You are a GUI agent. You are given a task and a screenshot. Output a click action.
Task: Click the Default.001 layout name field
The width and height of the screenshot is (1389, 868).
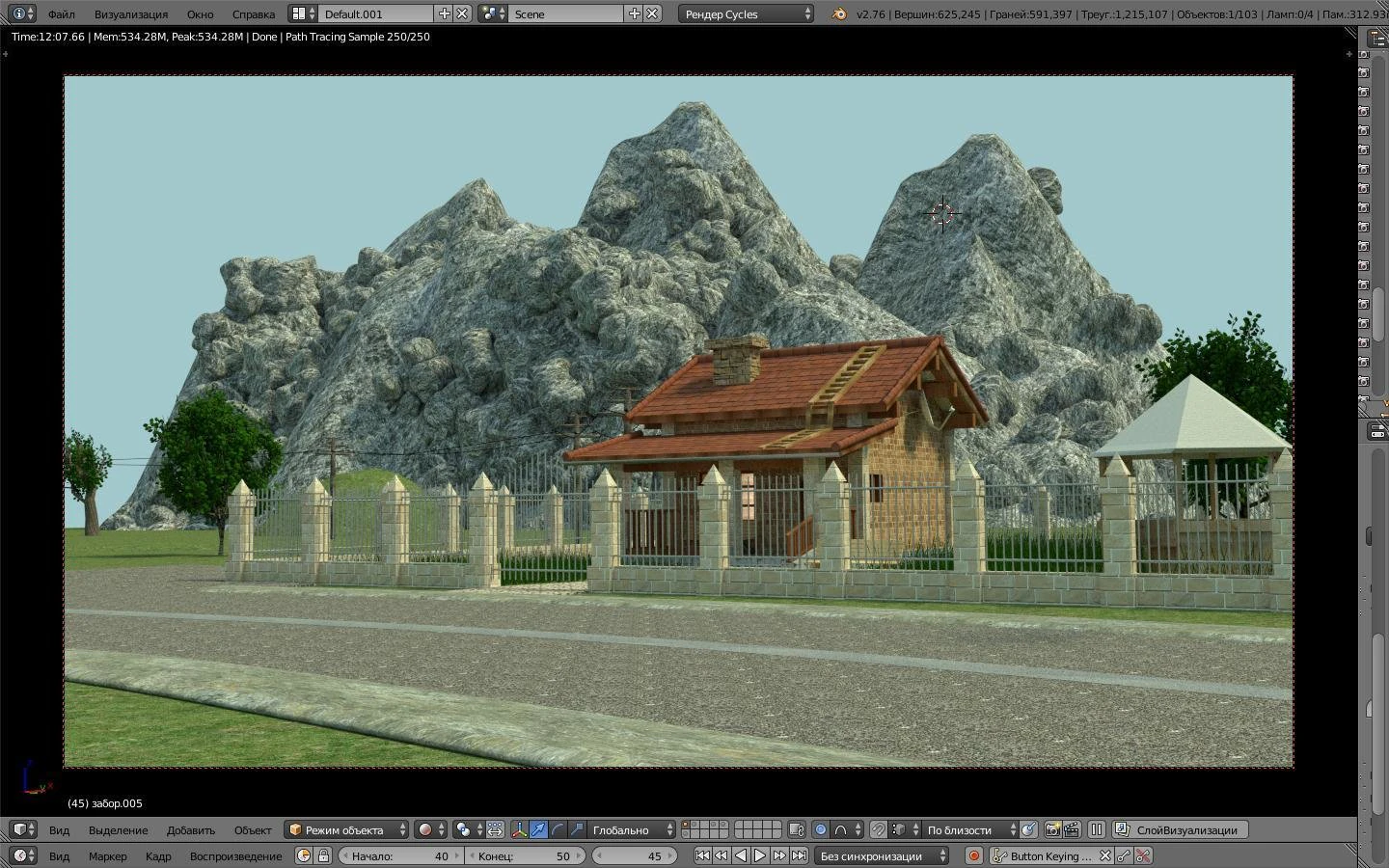[x=377, y=14]
